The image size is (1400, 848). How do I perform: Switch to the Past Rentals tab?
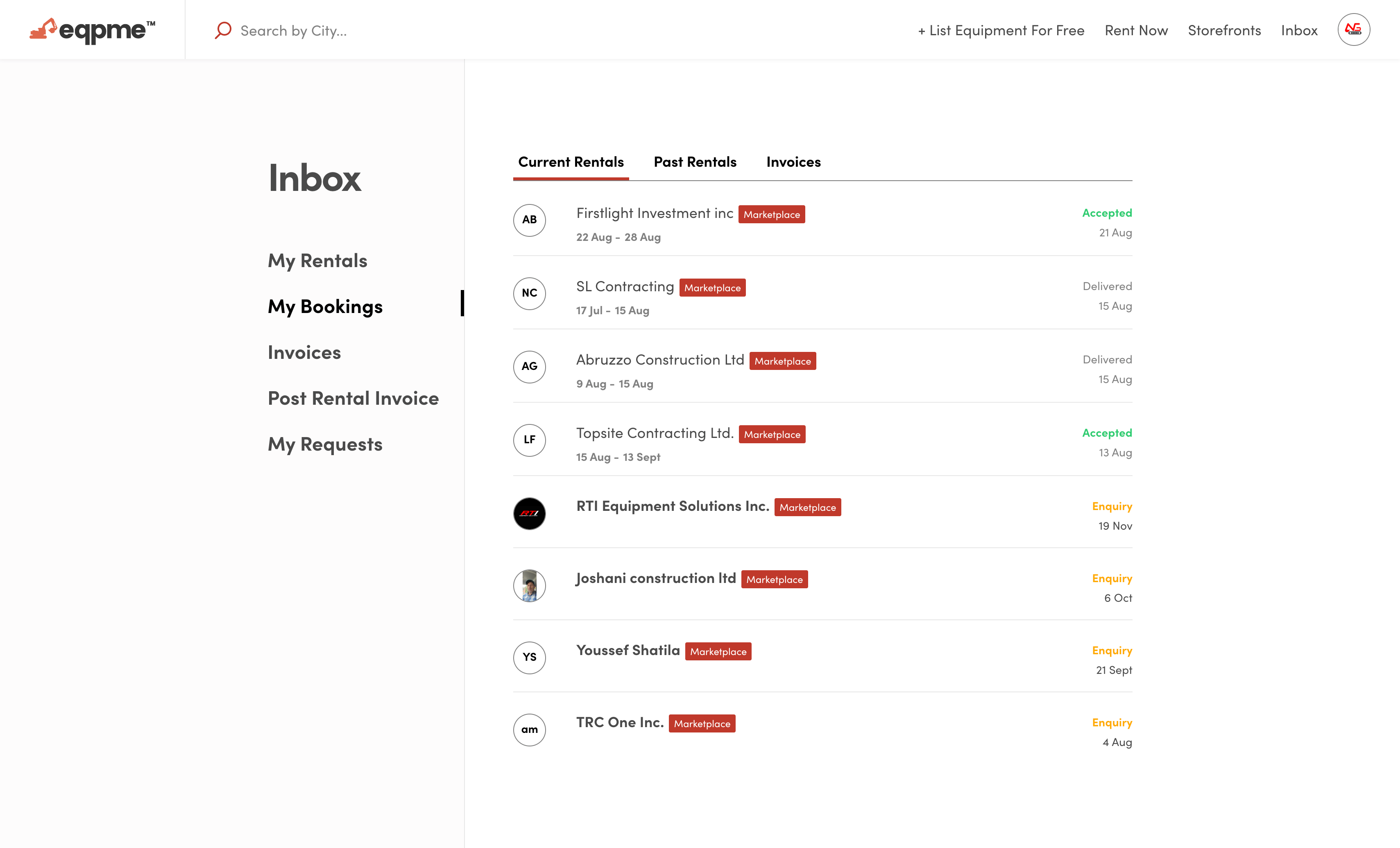pyautogui.click(x=695, y=162)
